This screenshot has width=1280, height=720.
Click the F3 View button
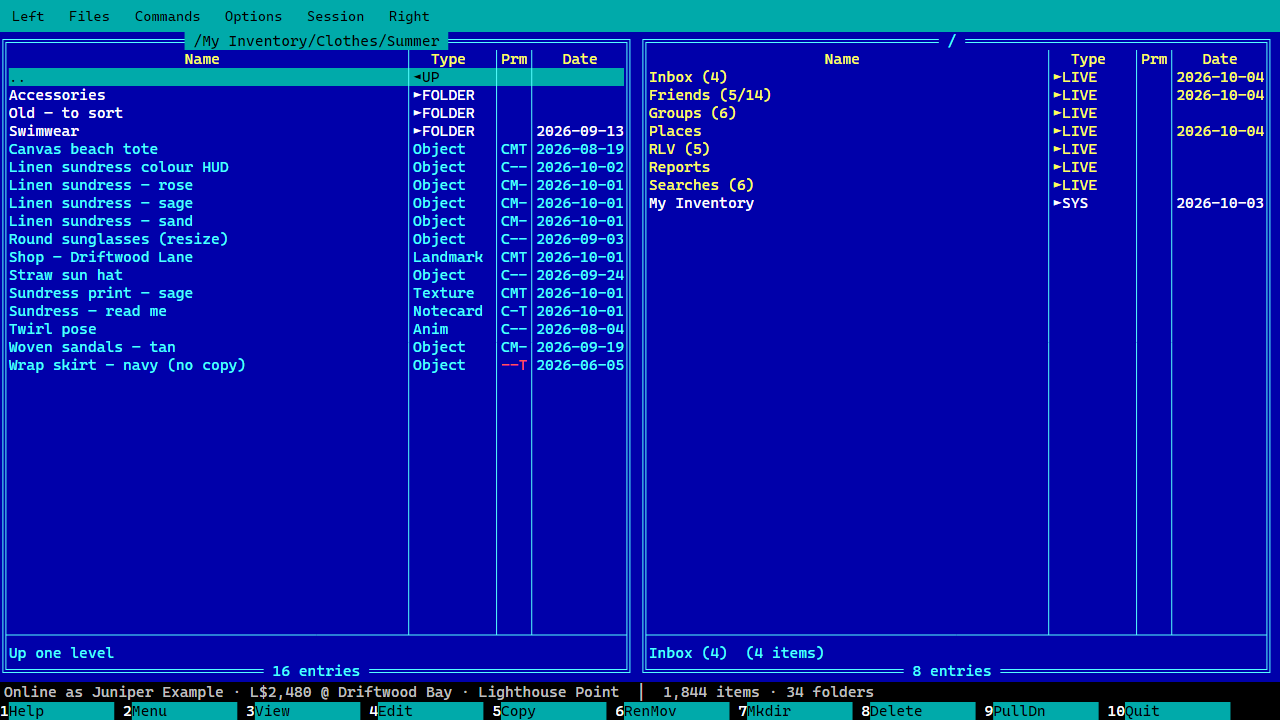tap(303, 711)
